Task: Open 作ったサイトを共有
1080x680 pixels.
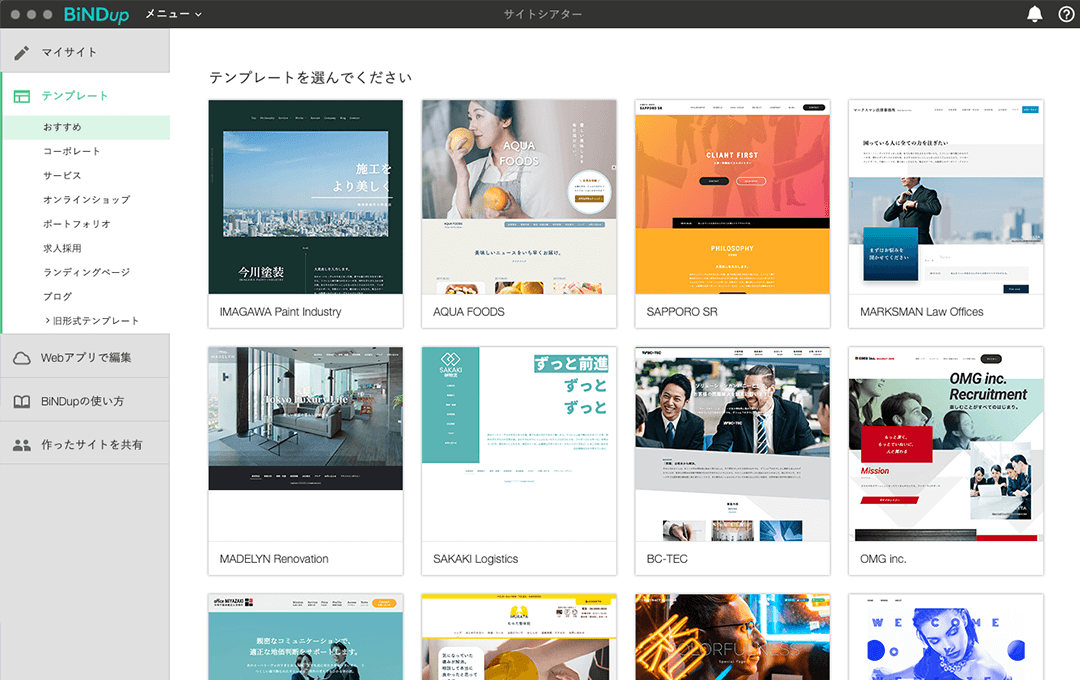Action: pyautogui.click(x=85, y=444)
